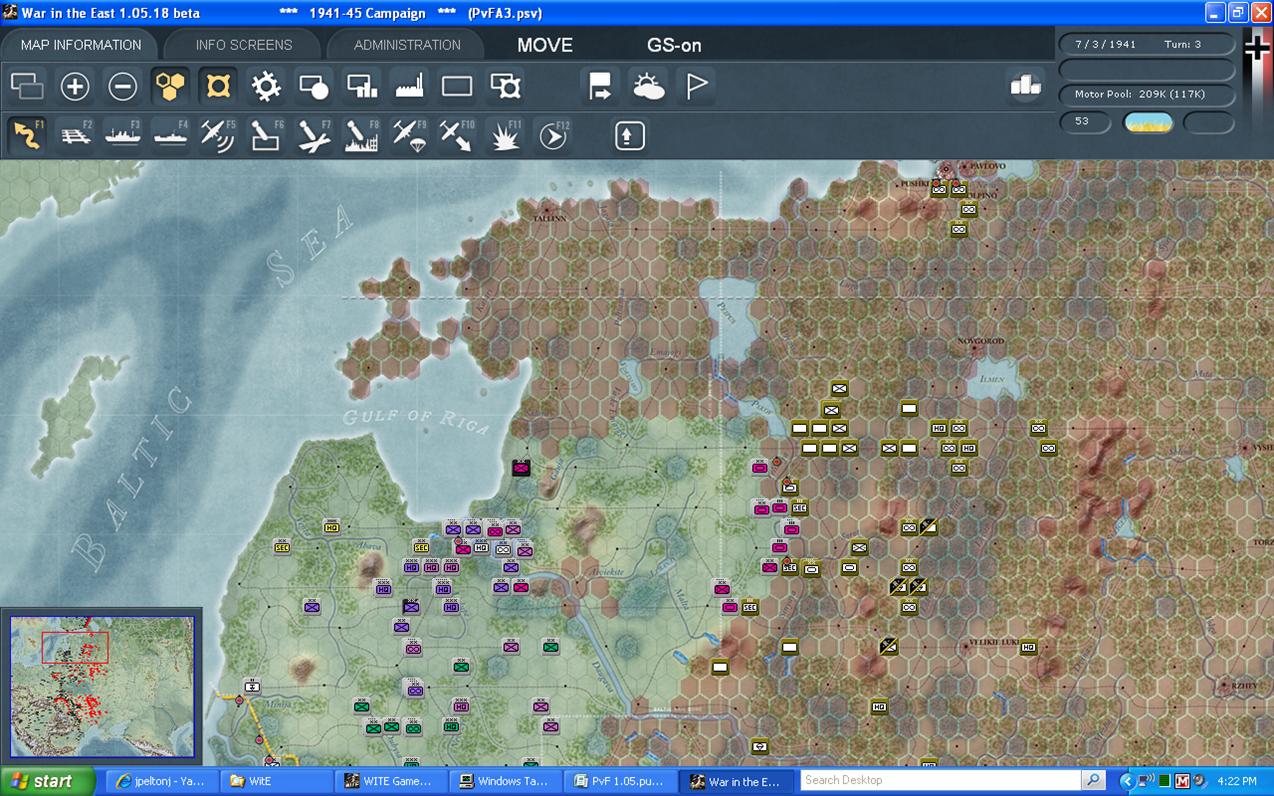The height and width of the screenshot is (796, 1274).
Task: Select the F4 ship mode icon
Action: point(170,135)
